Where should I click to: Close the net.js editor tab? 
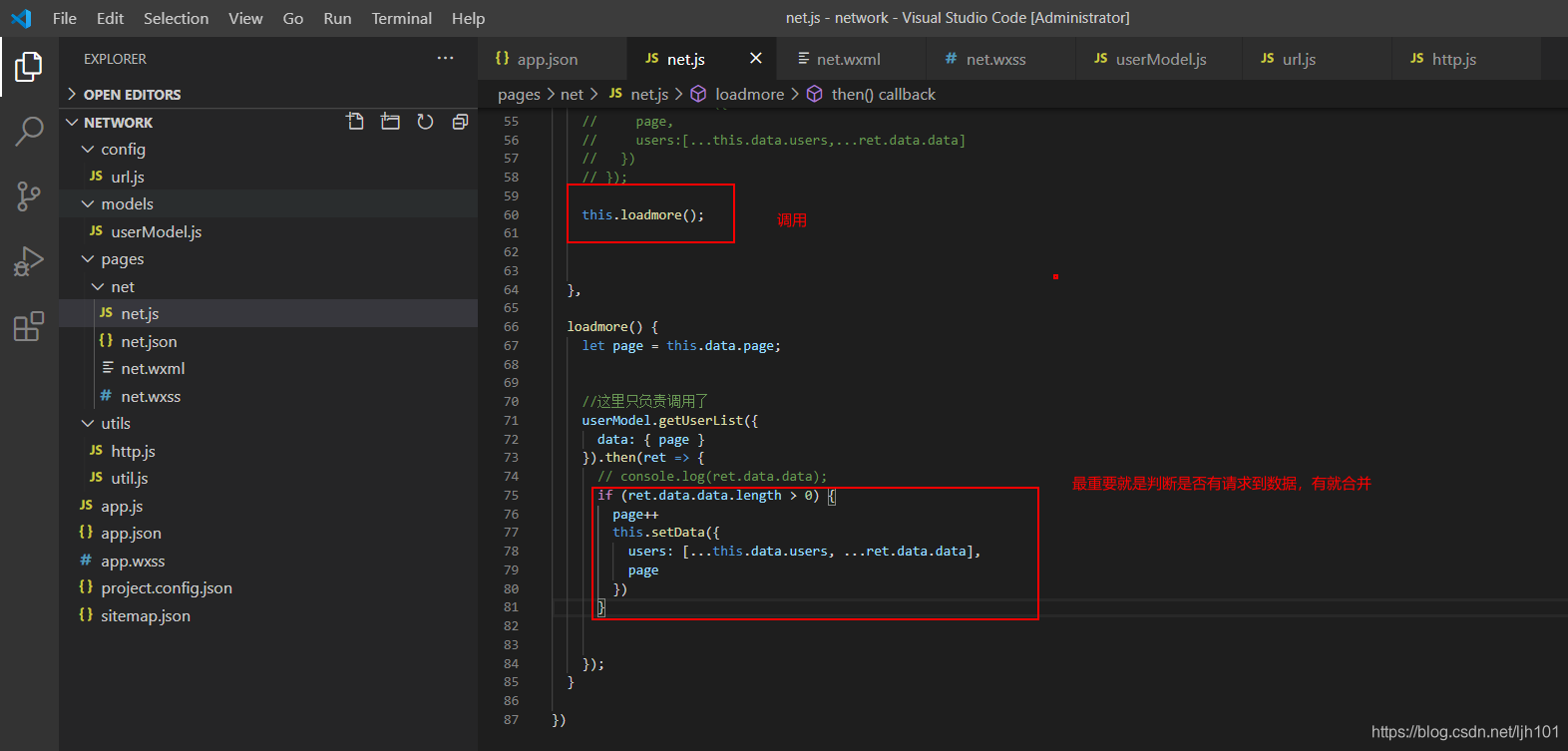[756, 59]
